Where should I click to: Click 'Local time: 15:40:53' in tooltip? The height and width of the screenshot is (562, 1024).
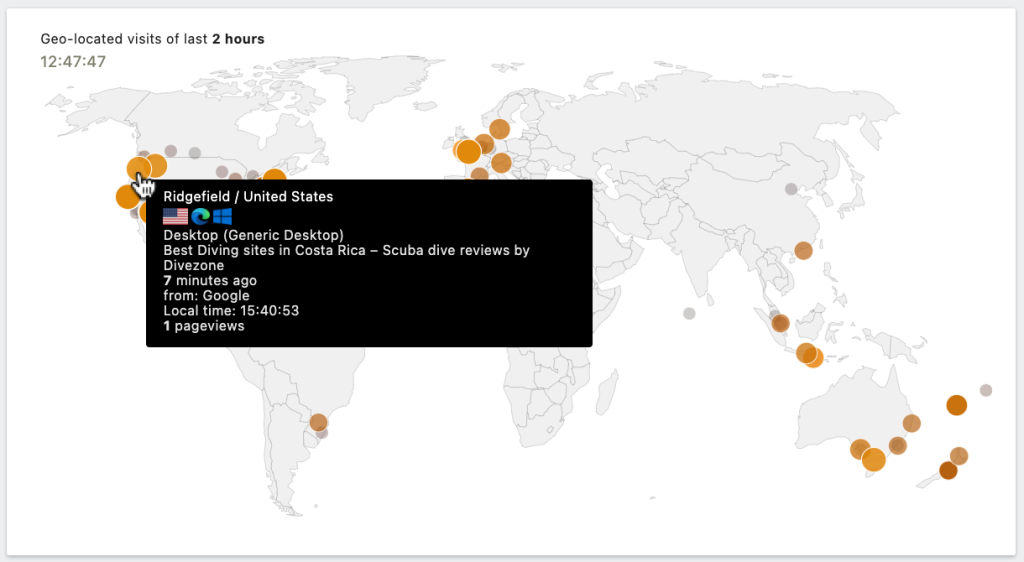click(x=231, y=311)
